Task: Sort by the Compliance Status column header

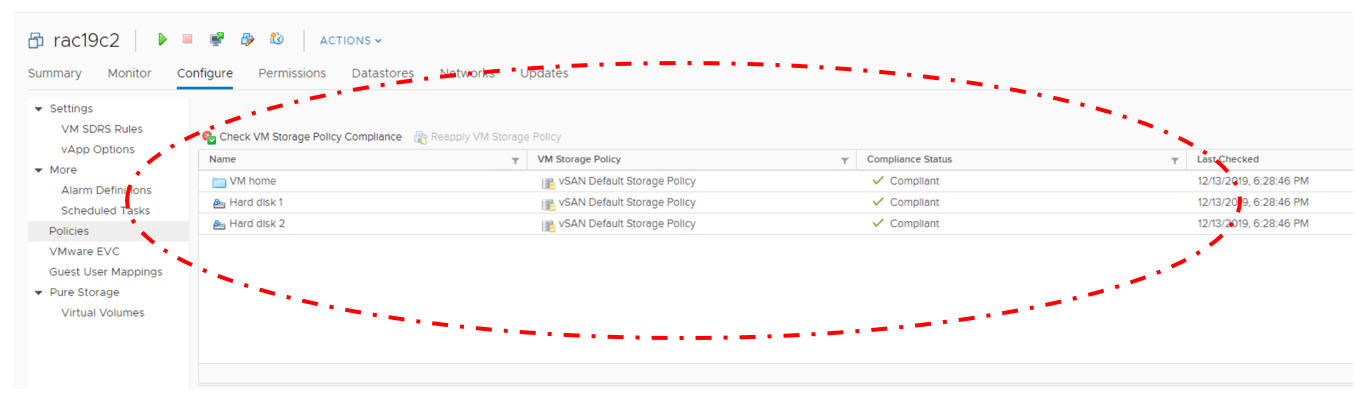Action: pos(909,160)
